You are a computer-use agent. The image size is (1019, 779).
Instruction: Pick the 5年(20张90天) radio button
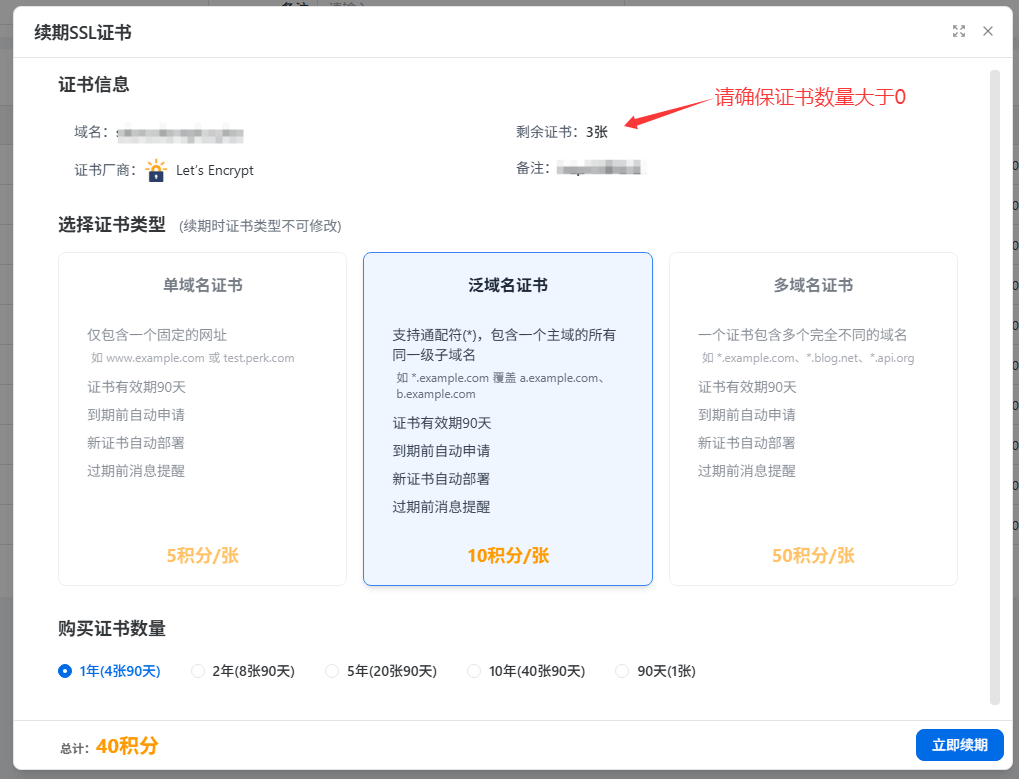(x=332, y=671)
